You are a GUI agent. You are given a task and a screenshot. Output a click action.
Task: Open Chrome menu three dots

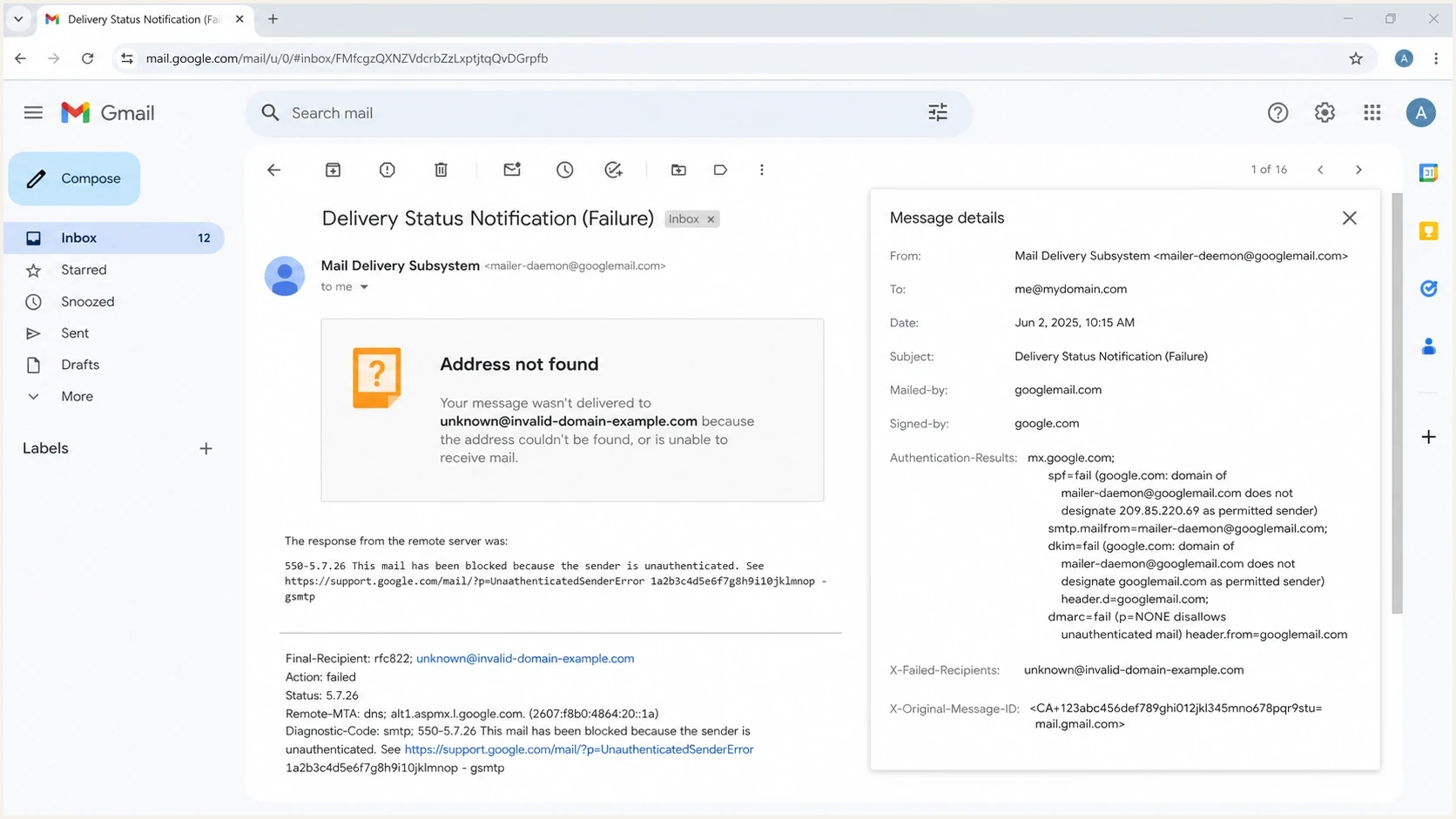tap(1436, 58)
